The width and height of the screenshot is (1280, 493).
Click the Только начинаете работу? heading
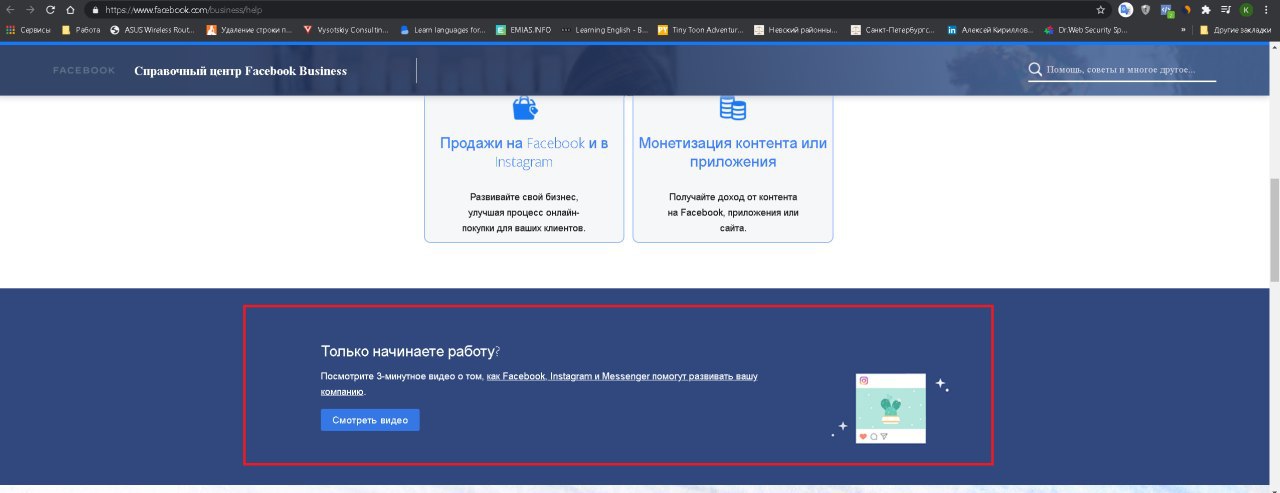coord(410,351)
